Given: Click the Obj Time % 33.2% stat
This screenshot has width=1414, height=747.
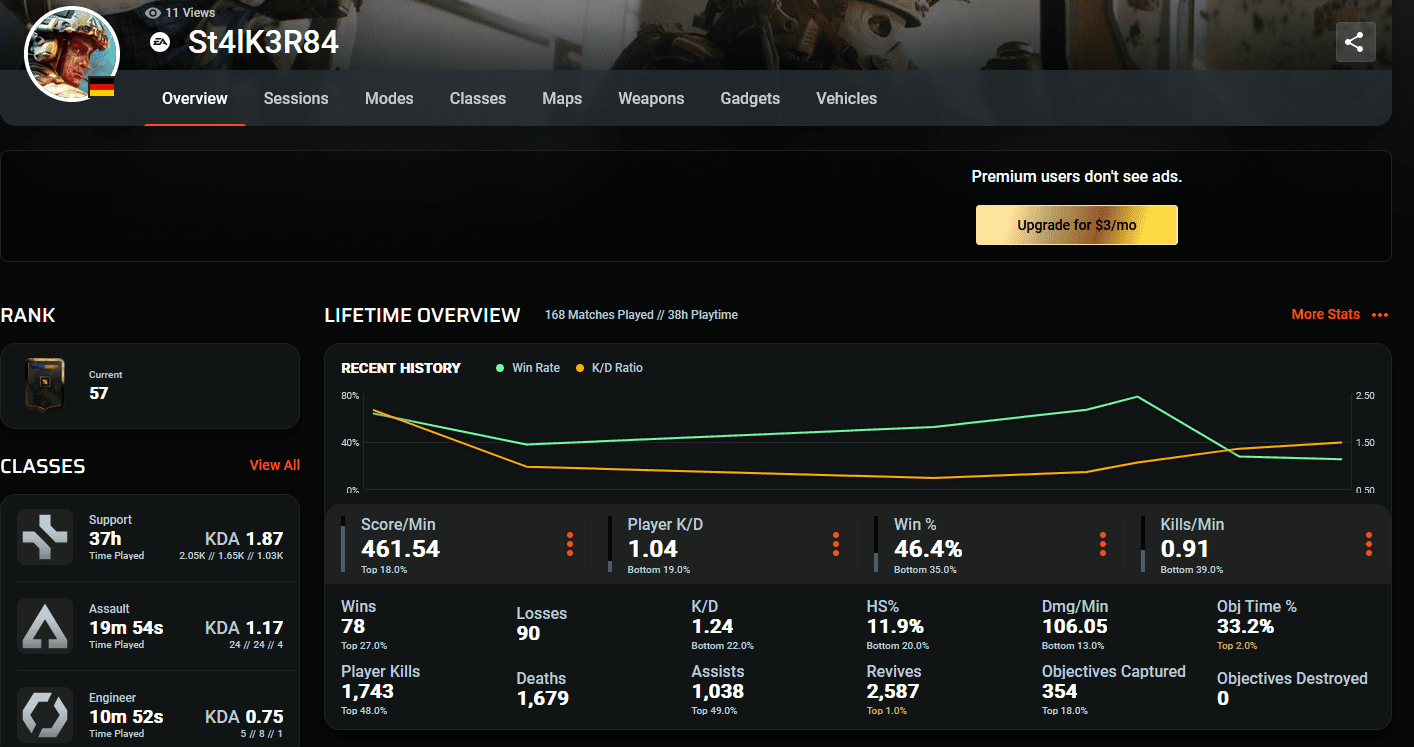Looking at the screenshot, I should click(x=1257, y=625).
